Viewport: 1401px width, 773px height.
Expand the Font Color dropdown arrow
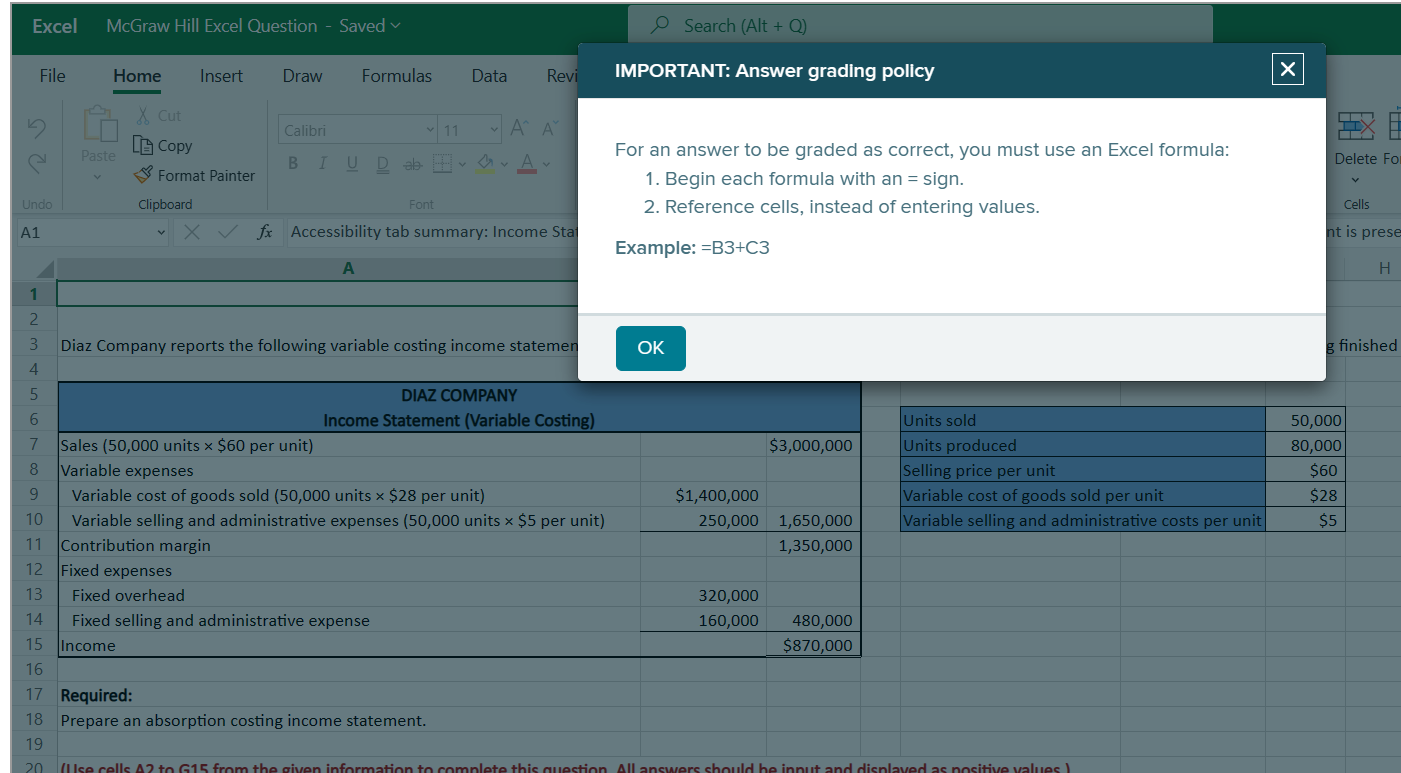[548, 163]
